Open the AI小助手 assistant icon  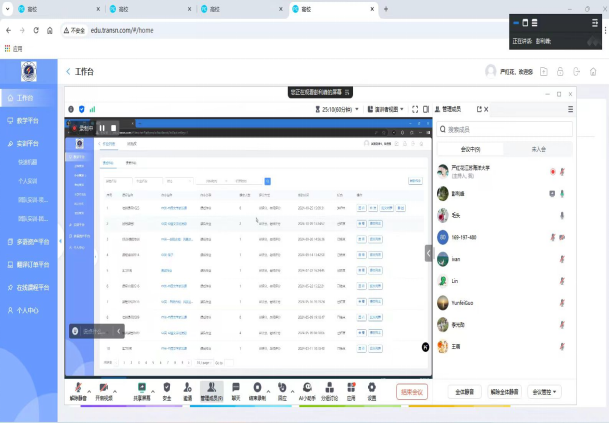(x=307, y=387)
